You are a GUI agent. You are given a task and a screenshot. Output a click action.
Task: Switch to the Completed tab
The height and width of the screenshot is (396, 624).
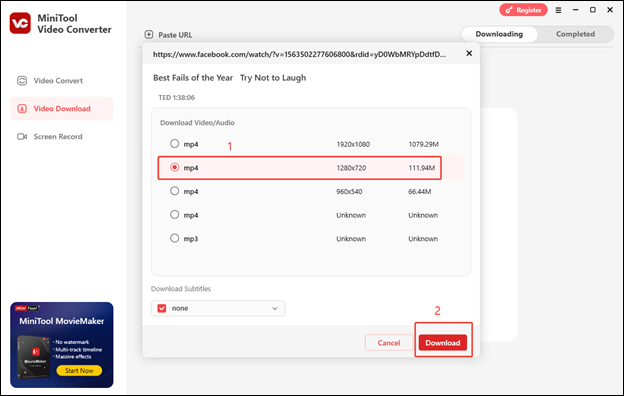coord(575,34)
